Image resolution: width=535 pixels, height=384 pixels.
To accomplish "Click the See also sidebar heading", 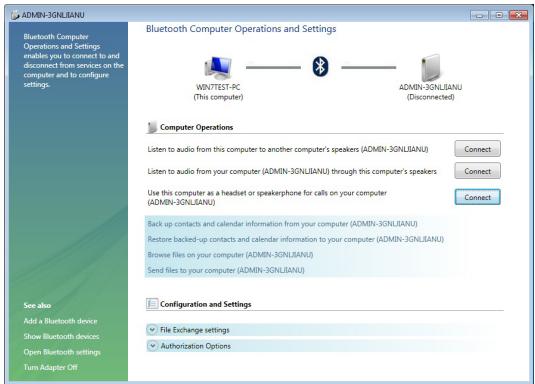I will (37, 305).
